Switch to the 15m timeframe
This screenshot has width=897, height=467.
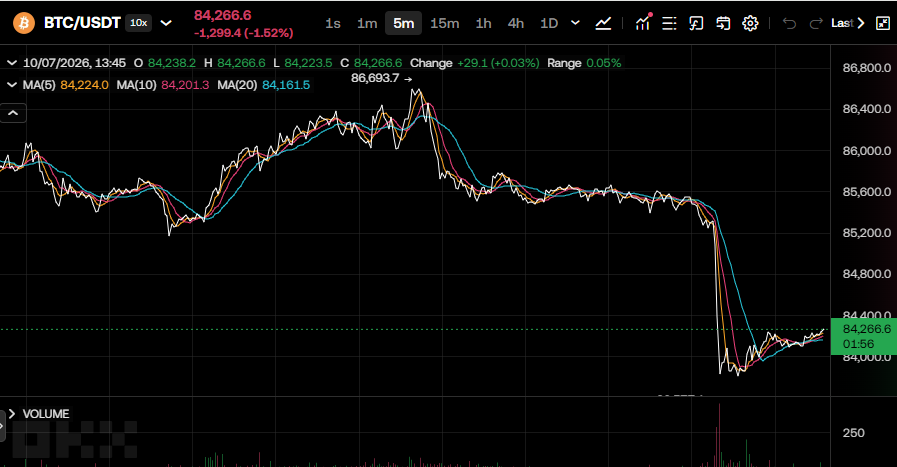coord(444,23)
